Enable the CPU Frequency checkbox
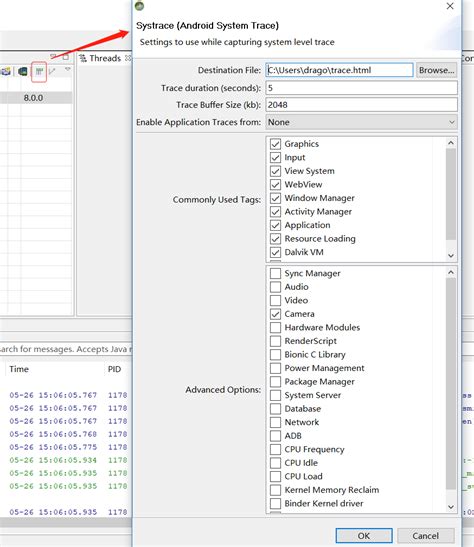Image resolution: width=474 pixels, height=547 pixels. pos(275,449)
